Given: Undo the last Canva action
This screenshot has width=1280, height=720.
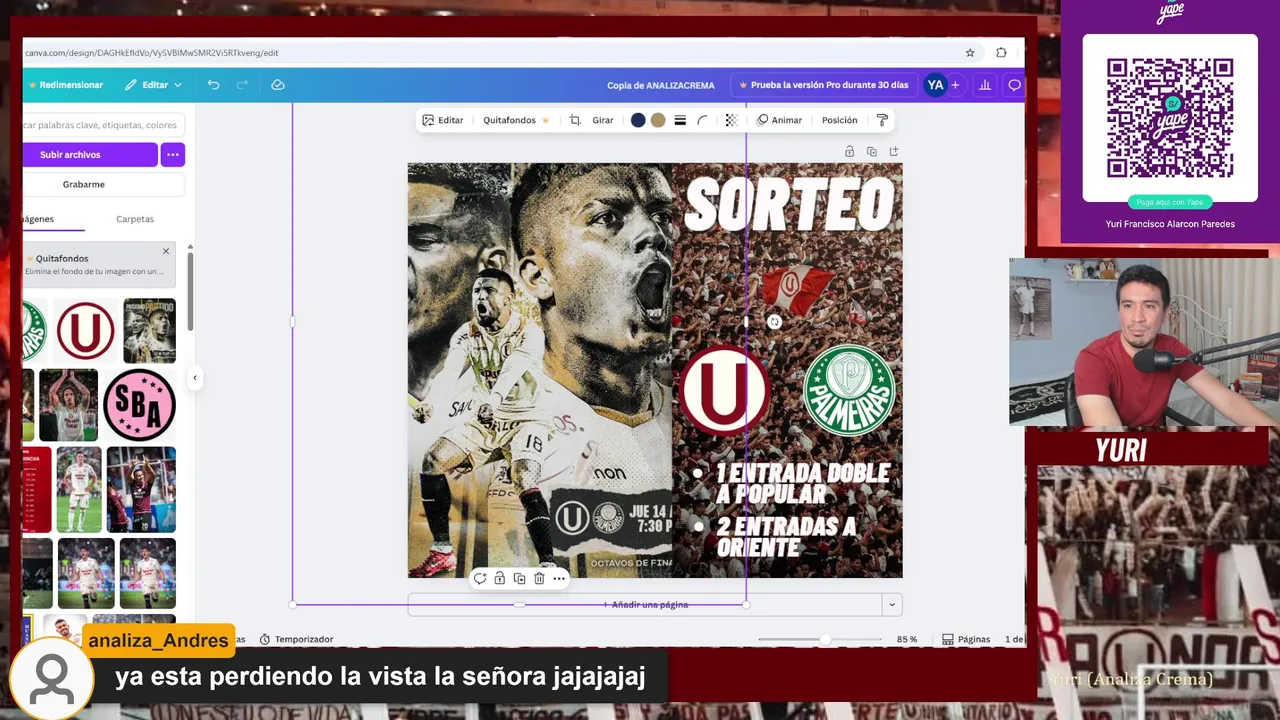Looking at the screenshot, I should tap(213, 85).
